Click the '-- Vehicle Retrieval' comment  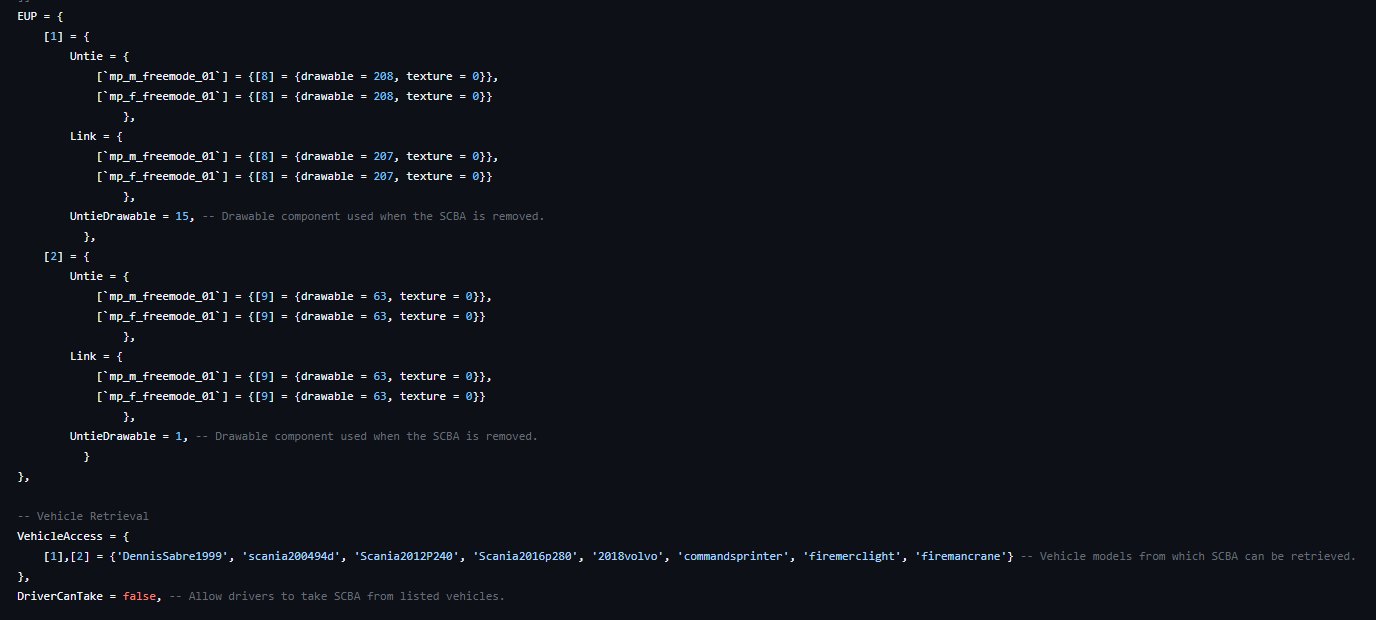click(83, 516)
